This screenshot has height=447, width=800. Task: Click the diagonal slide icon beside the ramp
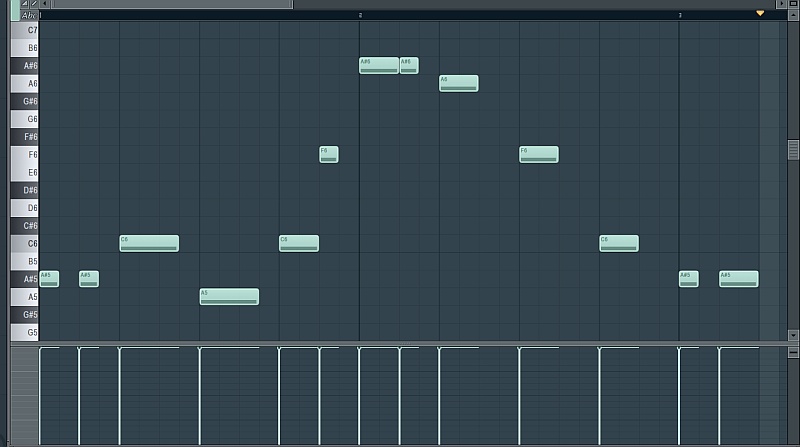(x=33, y=4)
